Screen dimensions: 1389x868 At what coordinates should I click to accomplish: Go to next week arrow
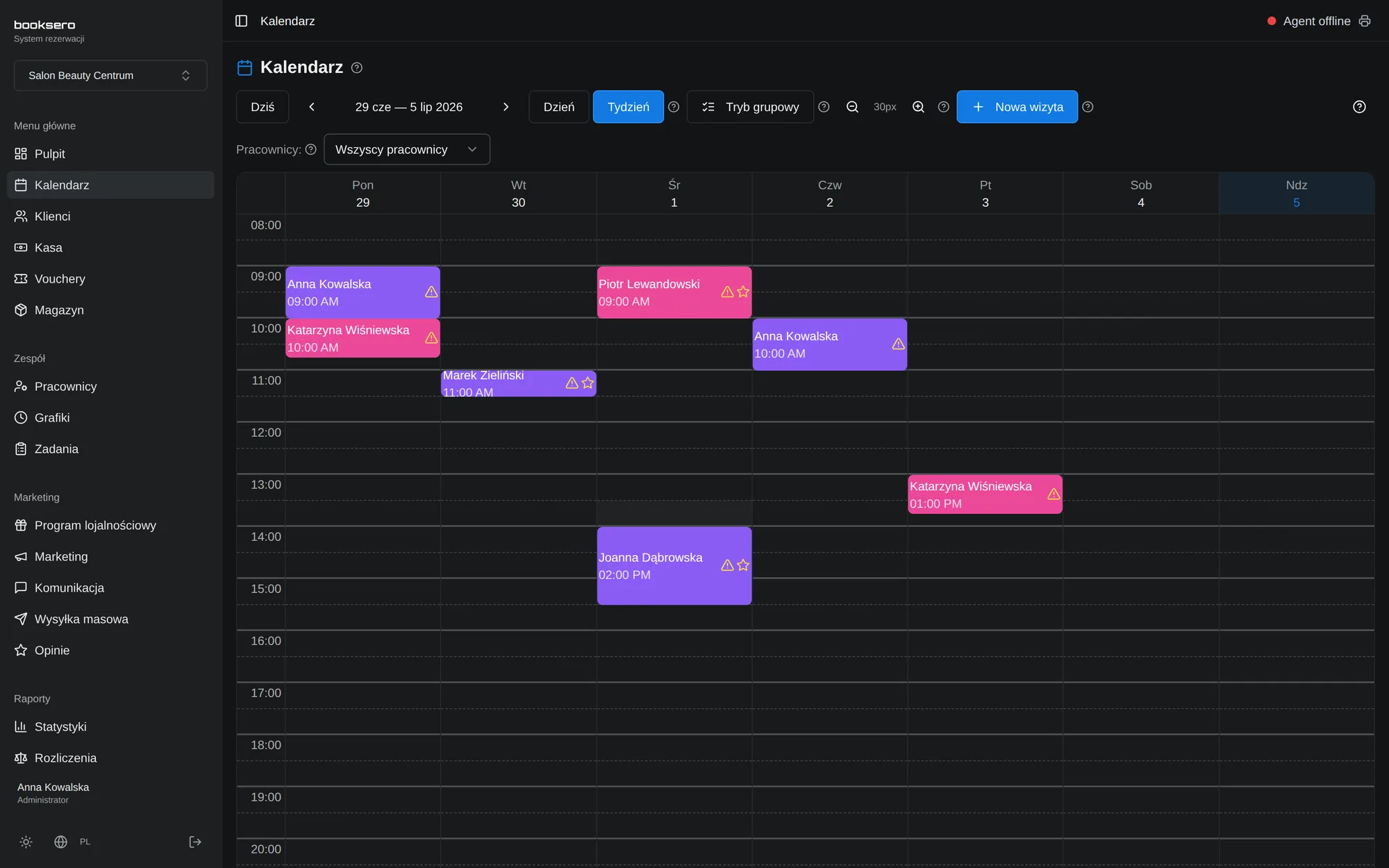(506, 107)
